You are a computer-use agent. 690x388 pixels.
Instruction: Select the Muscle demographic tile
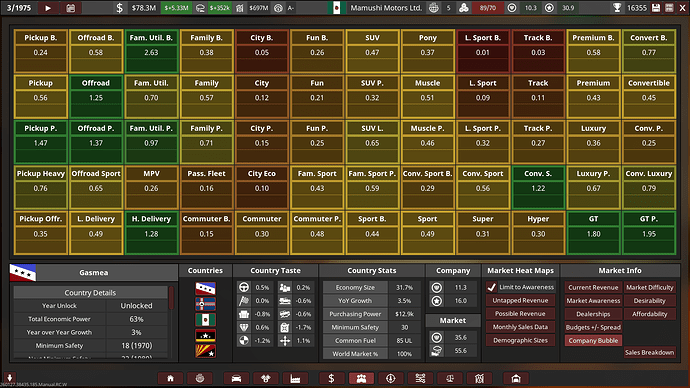[x=427, y=97]
